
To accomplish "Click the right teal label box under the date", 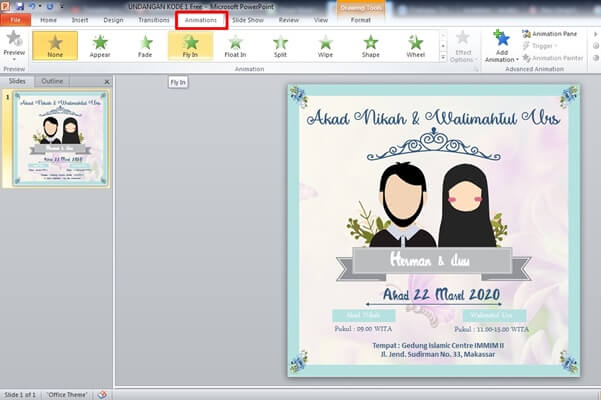I will click(x=494, y=315).
